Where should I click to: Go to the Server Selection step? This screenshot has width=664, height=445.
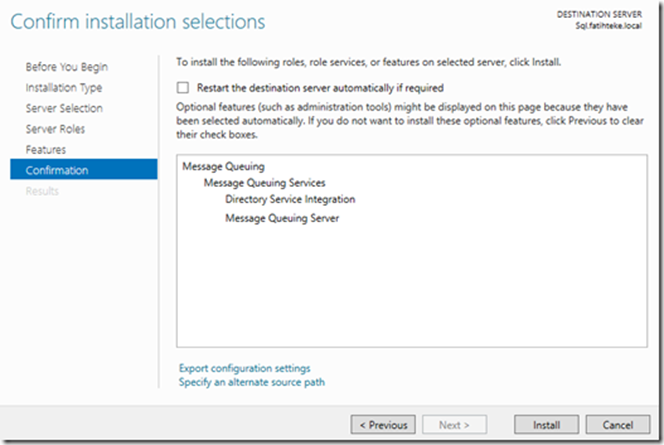pos(64,108)
